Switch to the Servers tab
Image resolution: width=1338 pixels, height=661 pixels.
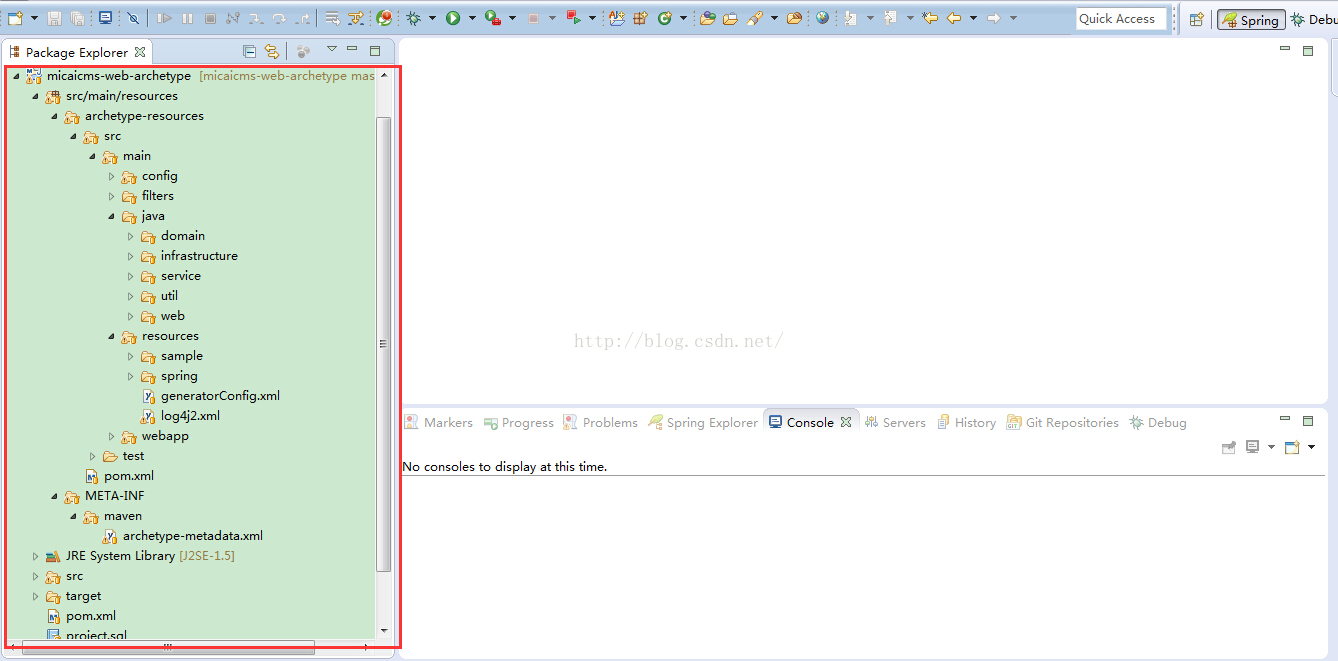[x=895, y=422]
